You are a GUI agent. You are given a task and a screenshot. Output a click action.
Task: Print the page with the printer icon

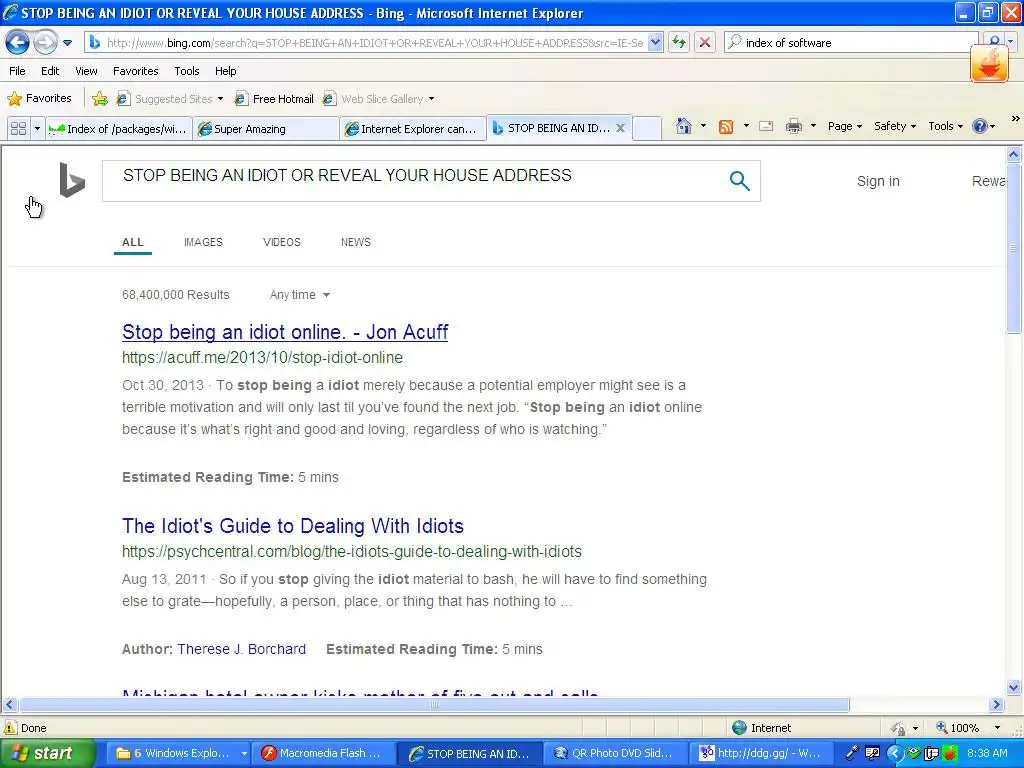pyautogui.click(x=793, y=126)
